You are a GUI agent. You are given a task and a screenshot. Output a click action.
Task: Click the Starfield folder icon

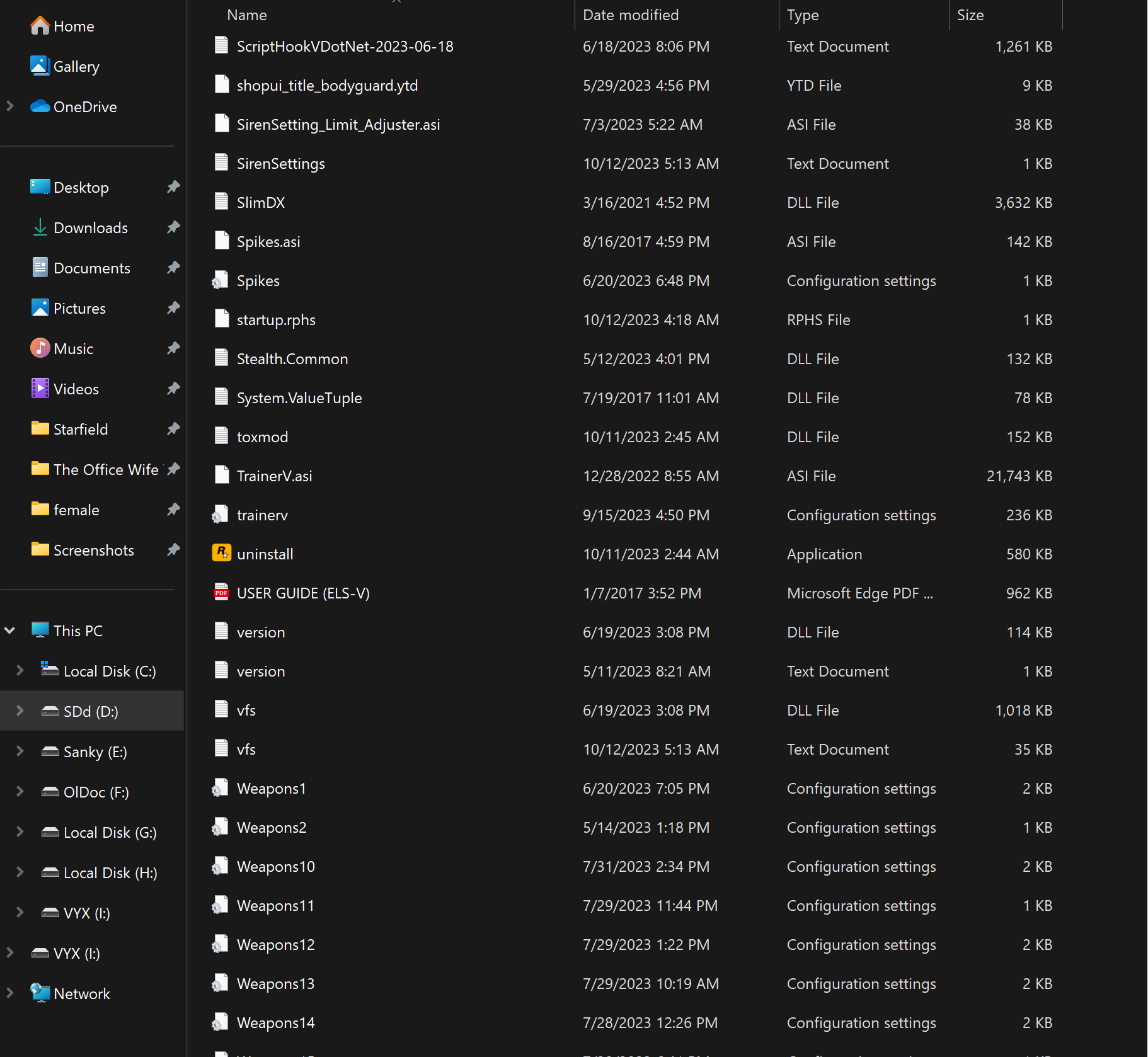point(40,429)
